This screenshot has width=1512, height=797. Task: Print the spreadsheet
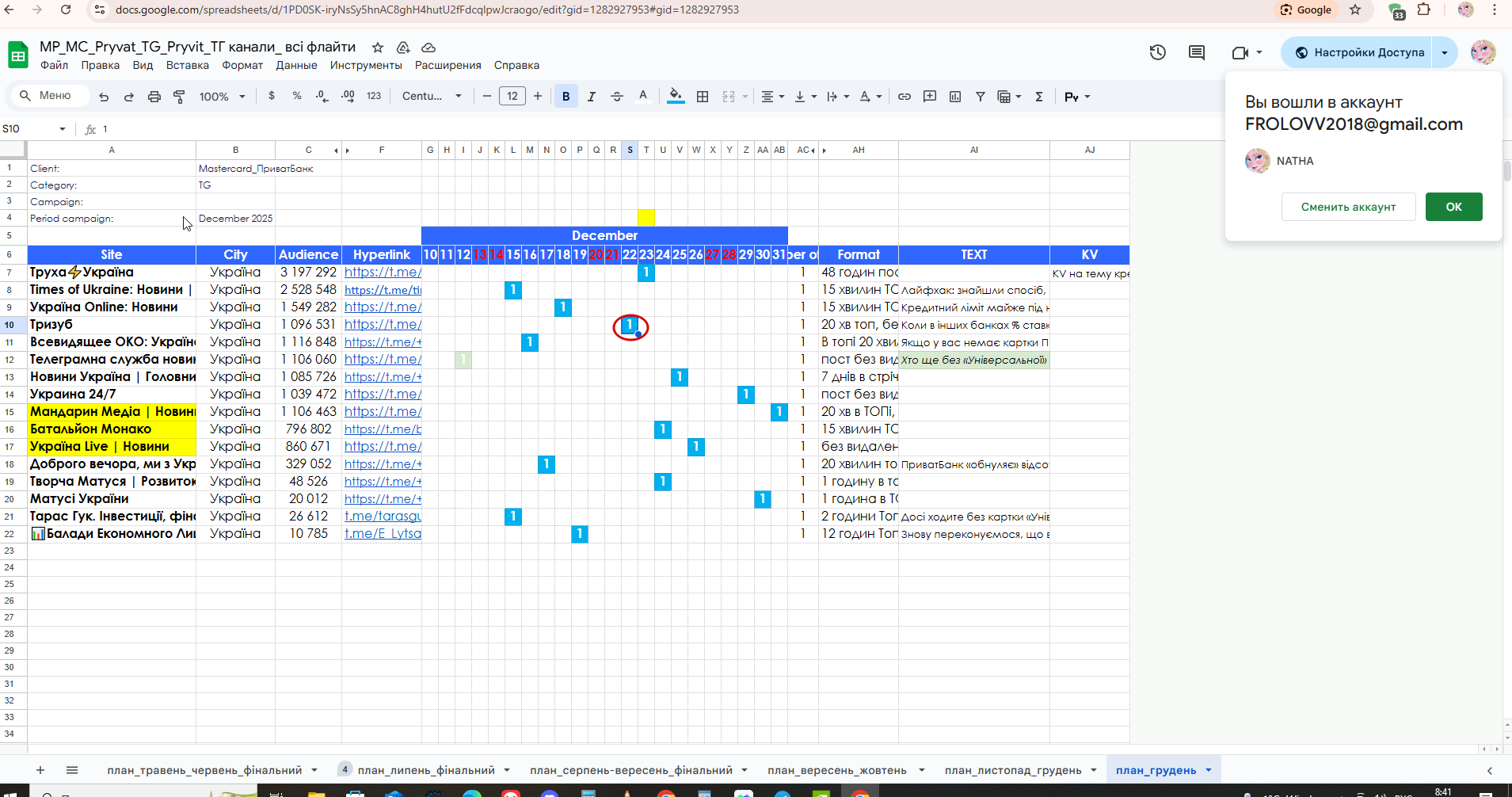(x=154, y=97)
